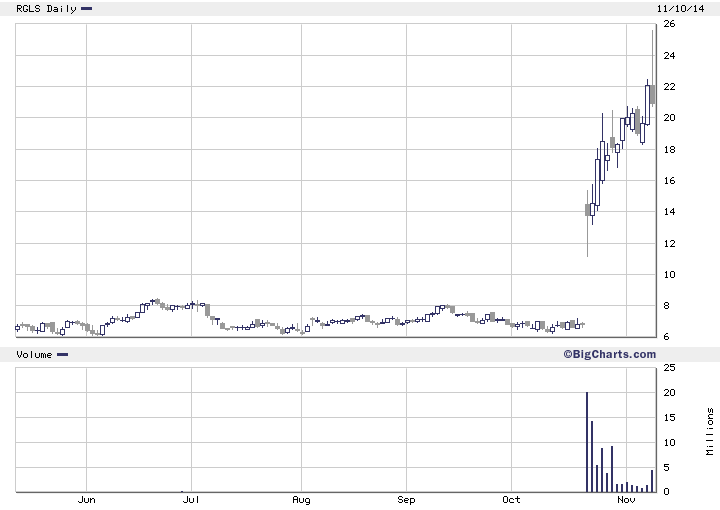Image resolution: width=720 pixels, height=510 pixels.
Task: Click the tallest 20 million volume bar
Action: pos(587,442)
